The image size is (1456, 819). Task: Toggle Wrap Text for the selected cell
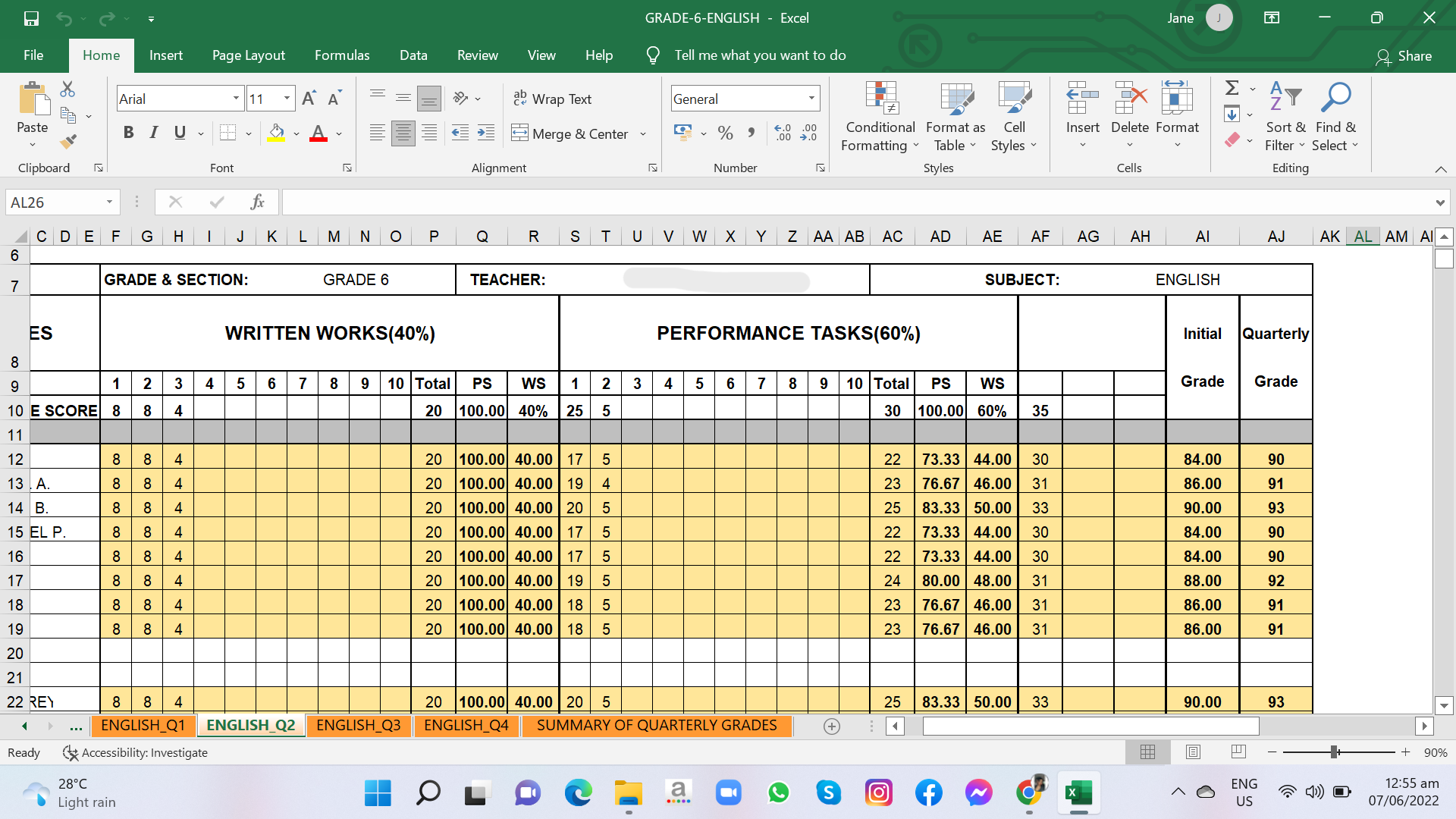tap(552, 99)
